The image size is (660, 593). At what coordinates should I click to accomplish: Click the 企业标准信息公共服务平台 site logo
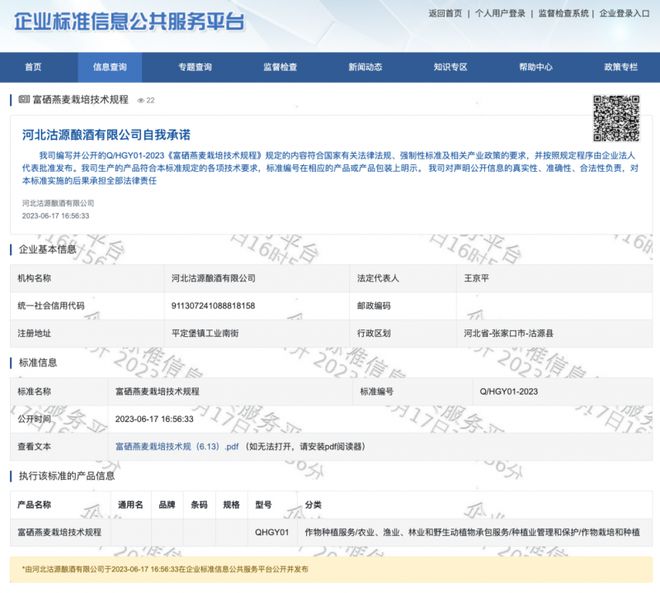click(129, 21)
